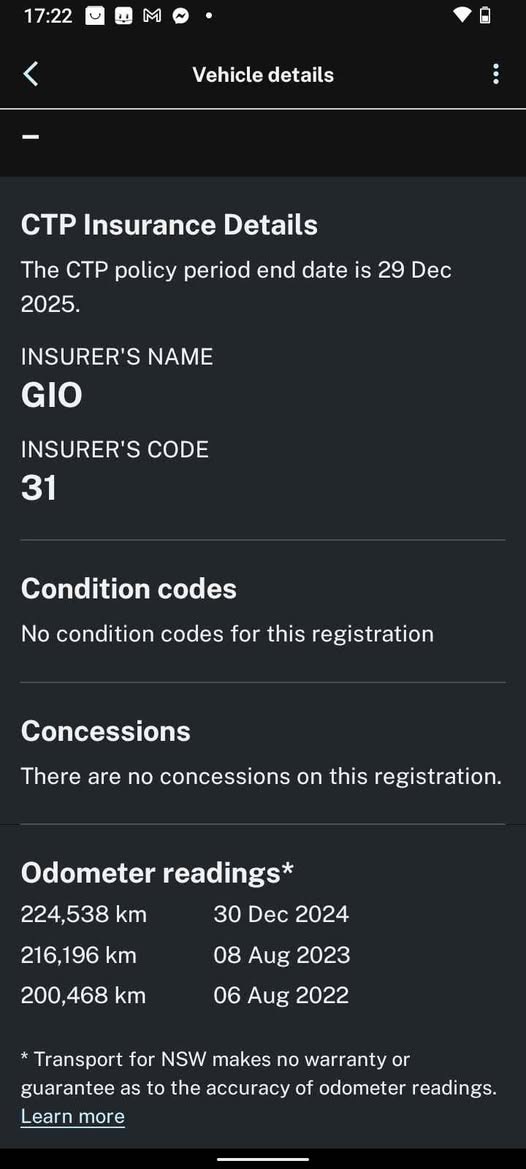Tap the Wi-Fi status icon
This screenshot has width=526, height=1169.
pyautogui.click(x=462, y=15)
